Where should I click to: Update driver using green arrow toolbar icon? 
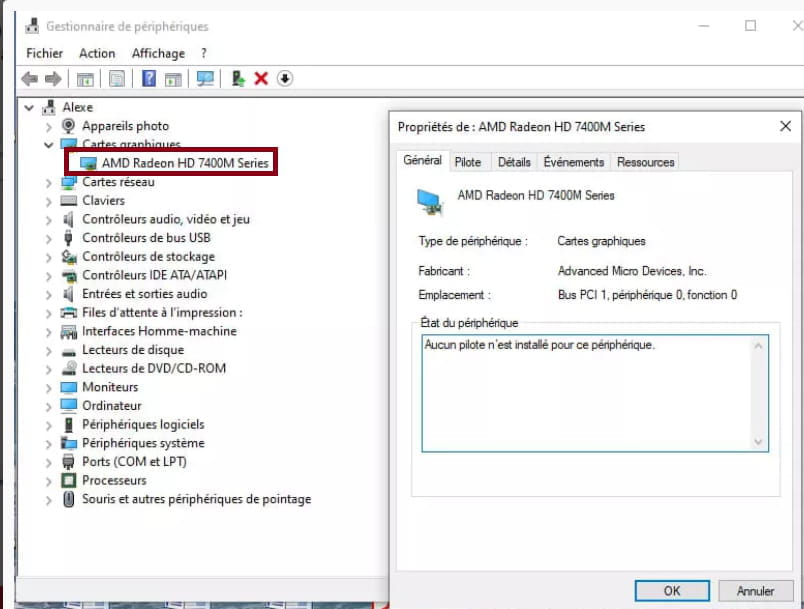[x=238, y=79]
